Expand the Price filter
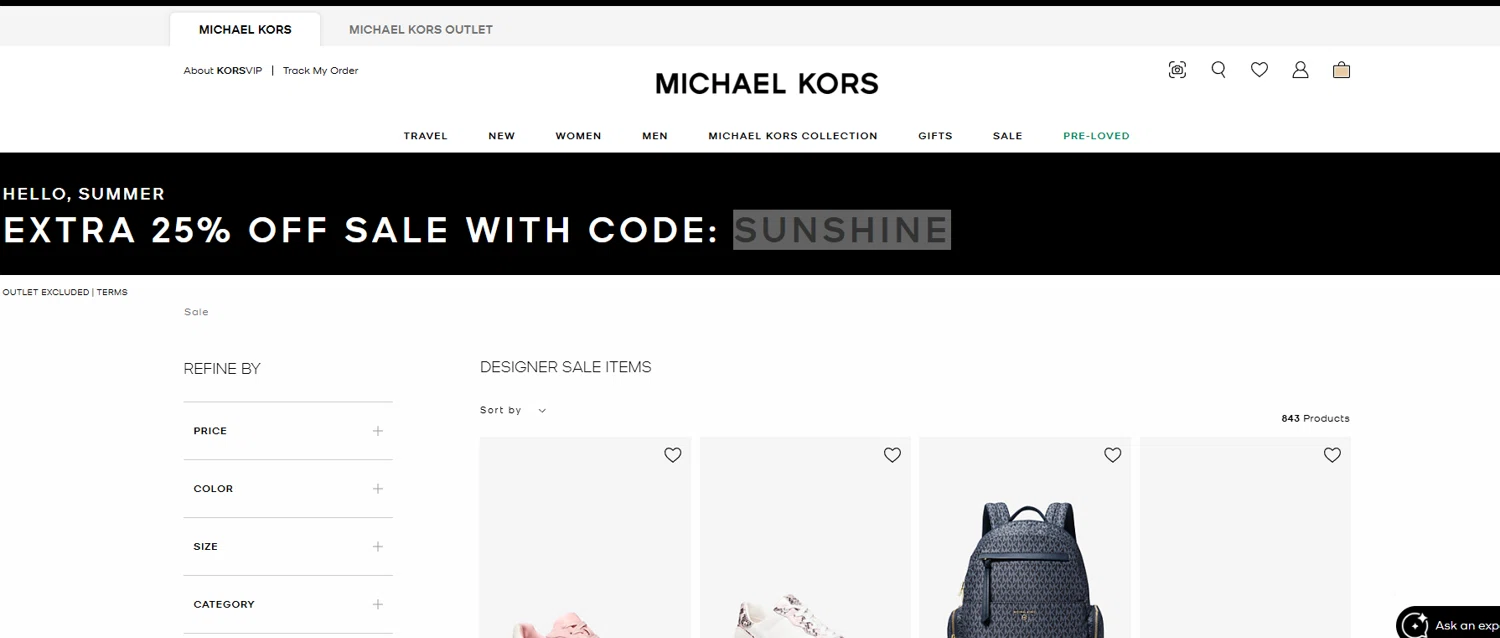The width and height of the screenshot is (1500, 638). click(288, 431)
